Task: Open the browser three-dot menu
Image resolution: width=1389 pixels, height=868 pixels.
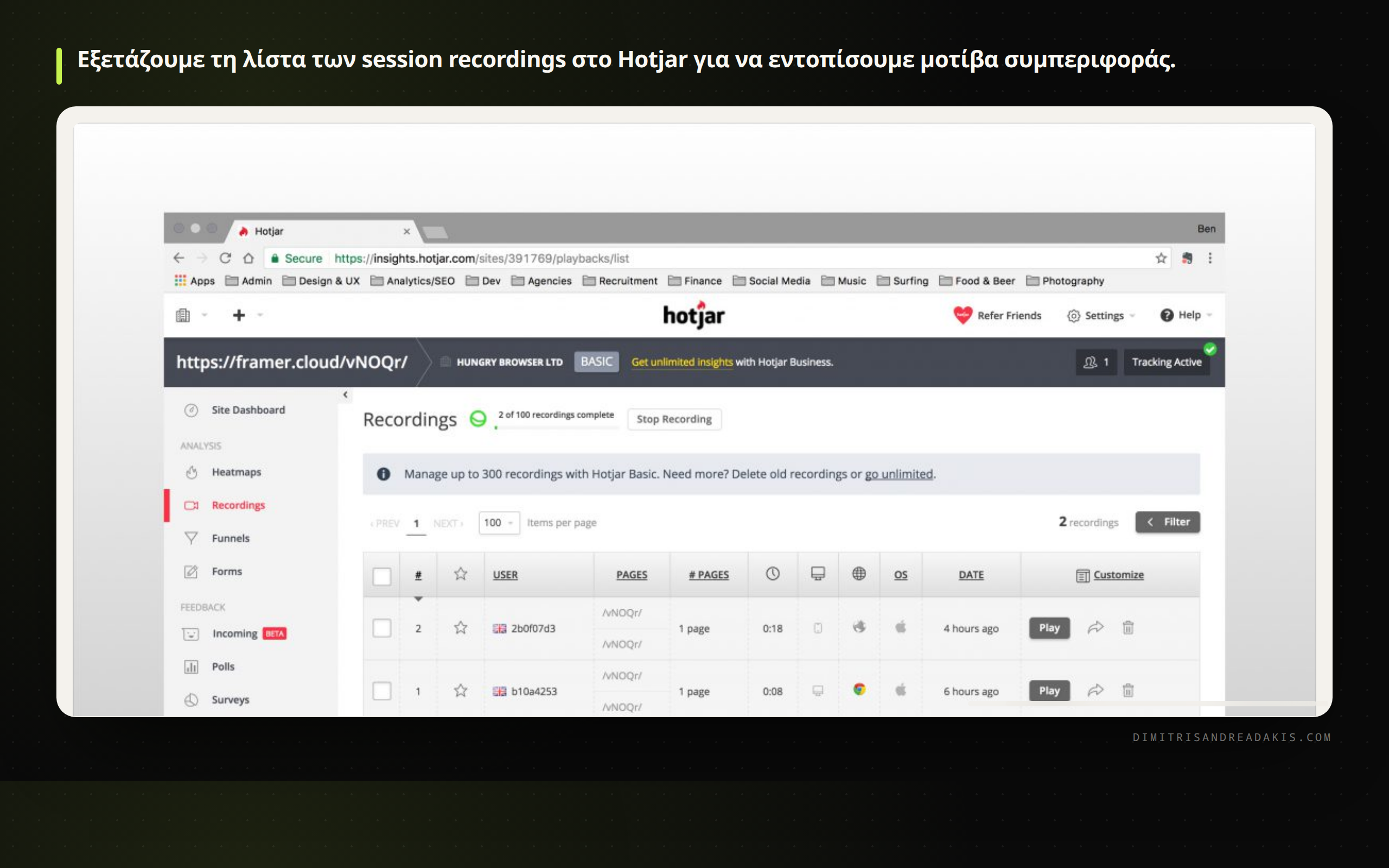Action: (x=1210, y=258)
